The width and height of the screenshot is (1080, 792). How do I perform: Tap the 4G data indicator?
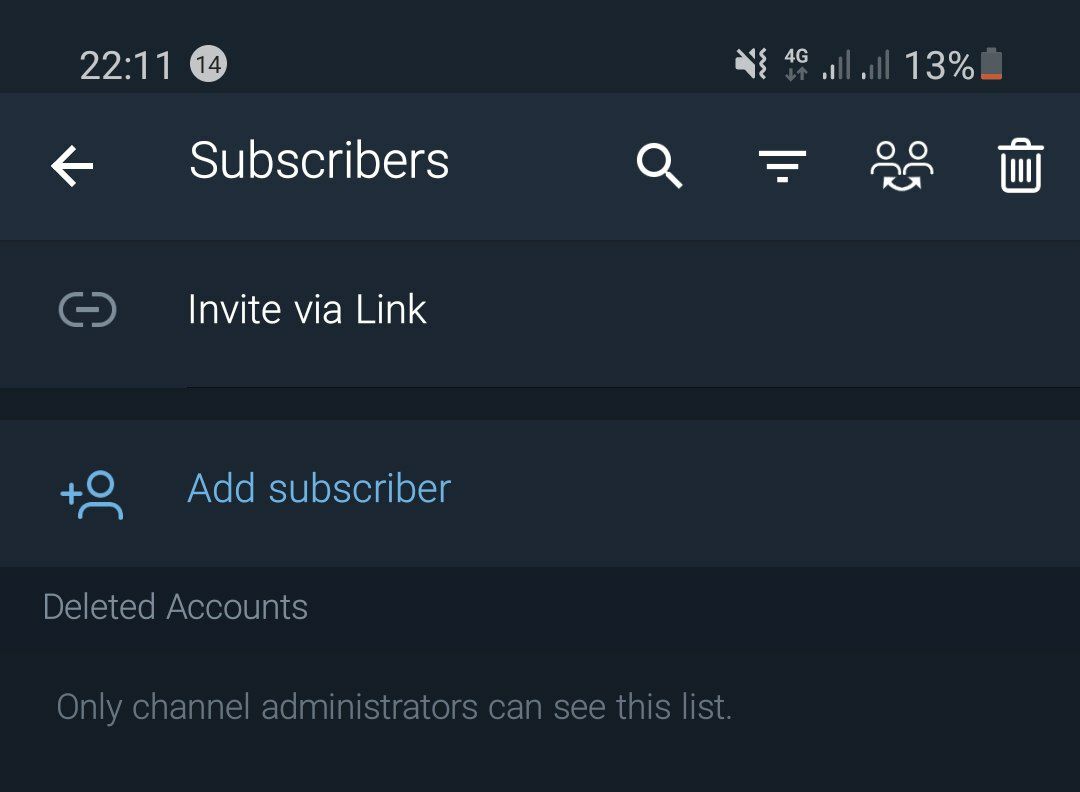click(796, 64)
